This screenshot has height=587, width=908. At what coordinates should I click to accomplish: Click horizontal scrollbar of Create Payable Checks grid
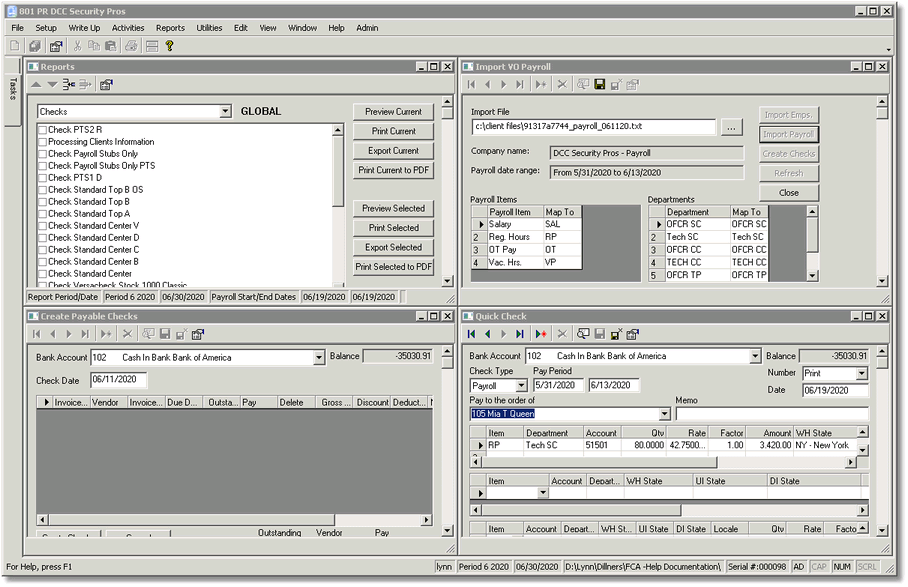pos(233,520)
